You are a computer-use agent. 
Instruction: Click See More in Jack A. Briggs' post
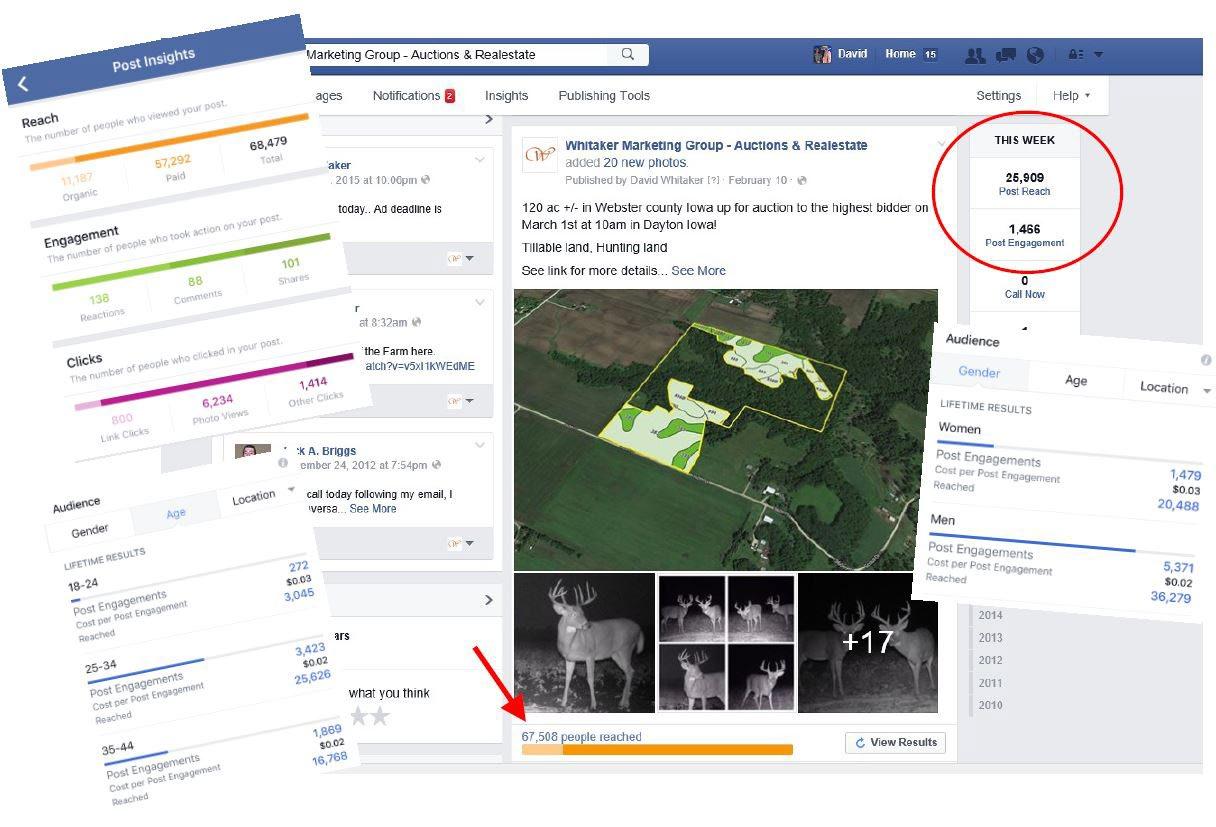tap(372, 509)
